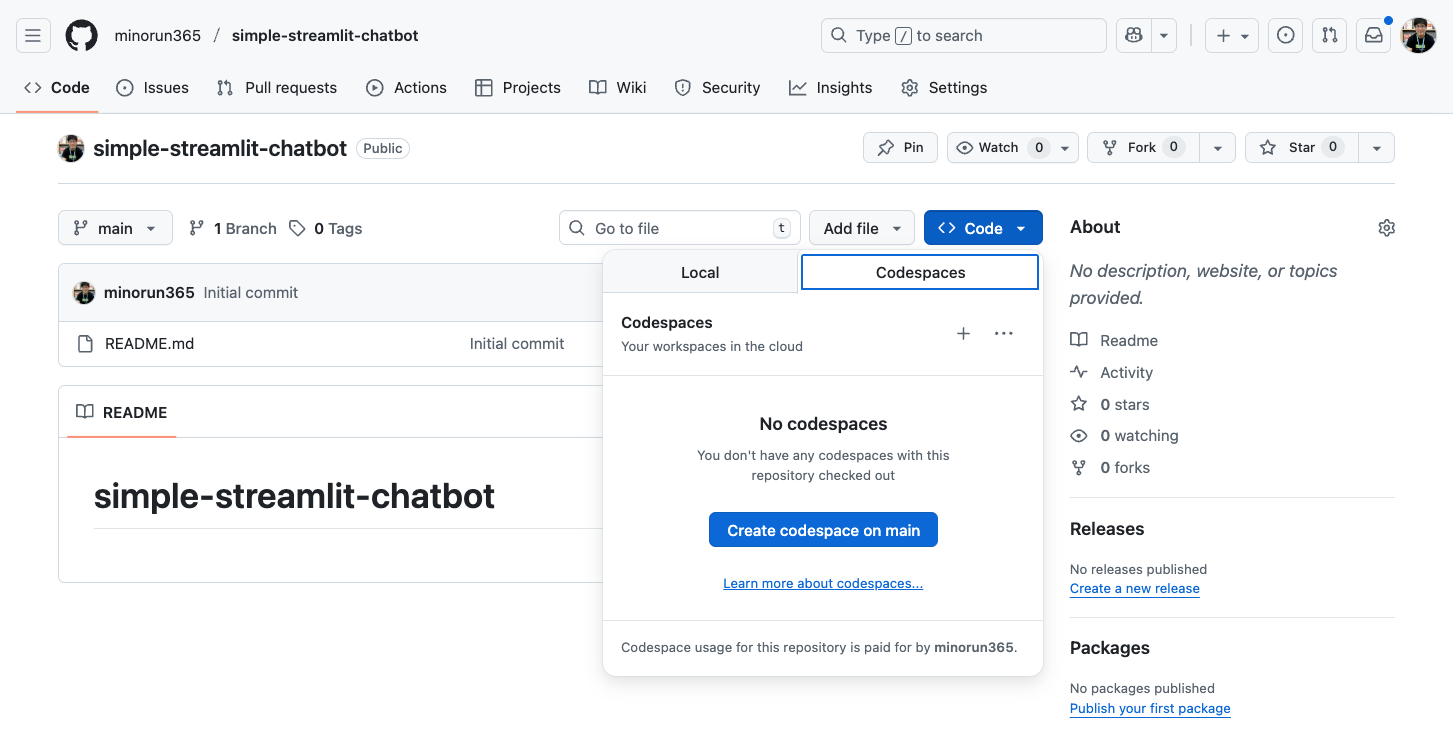This screenshot has height=739, width=1453.
Task: Click simple-streamlit-chatbot breadcrumb link
Action: click(x=325, y=36)
